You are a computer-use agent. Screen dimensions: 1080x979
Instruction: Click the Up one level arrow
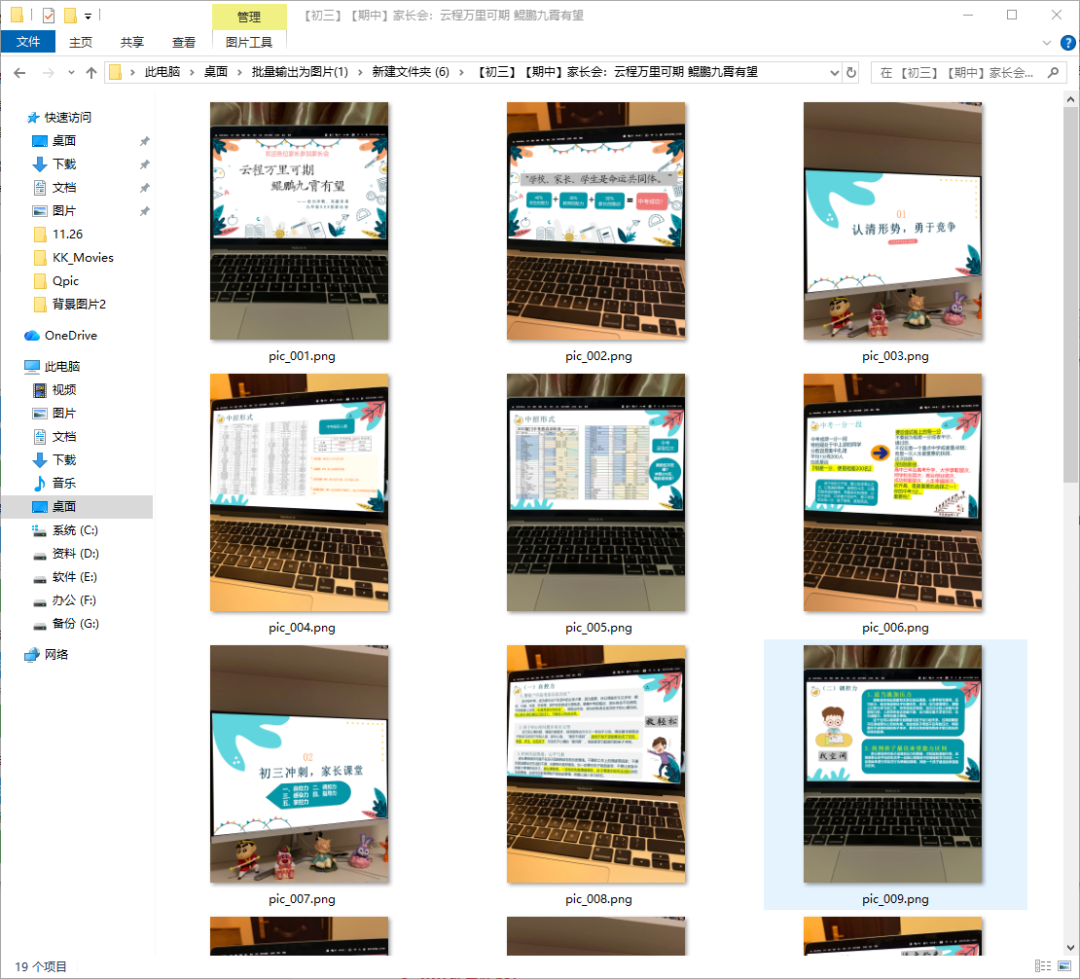pos(91,73)
